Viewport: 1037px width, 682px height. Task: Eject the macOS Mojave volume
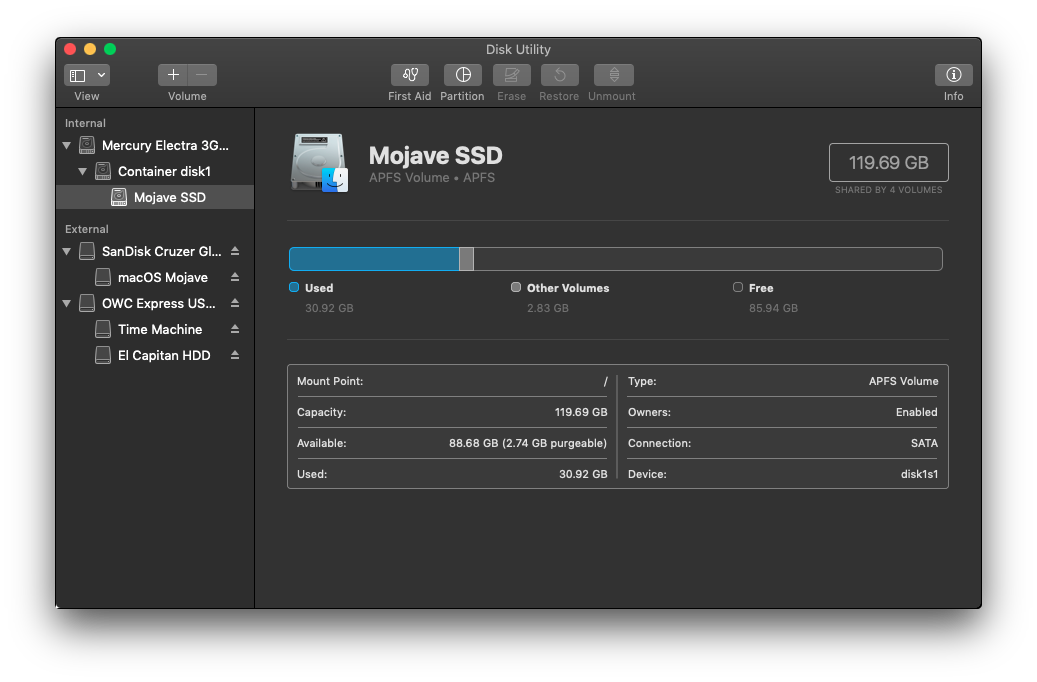tap(235, 277)
